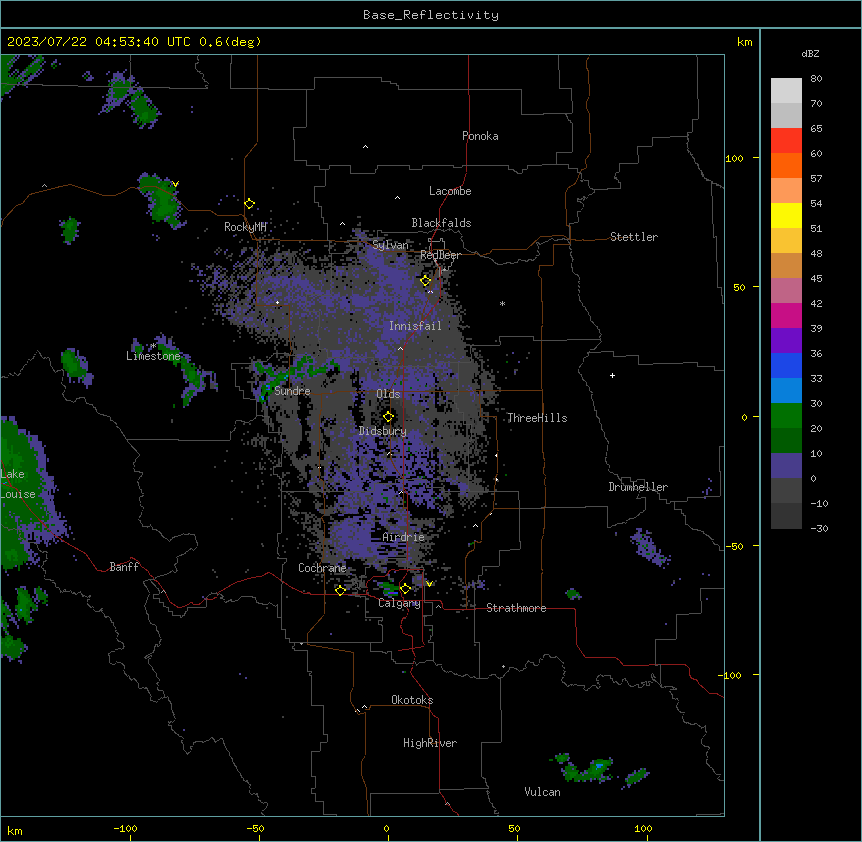Click the Drumheller label
Viewport: 862px width, 842px height.
(x=638, y=487)
